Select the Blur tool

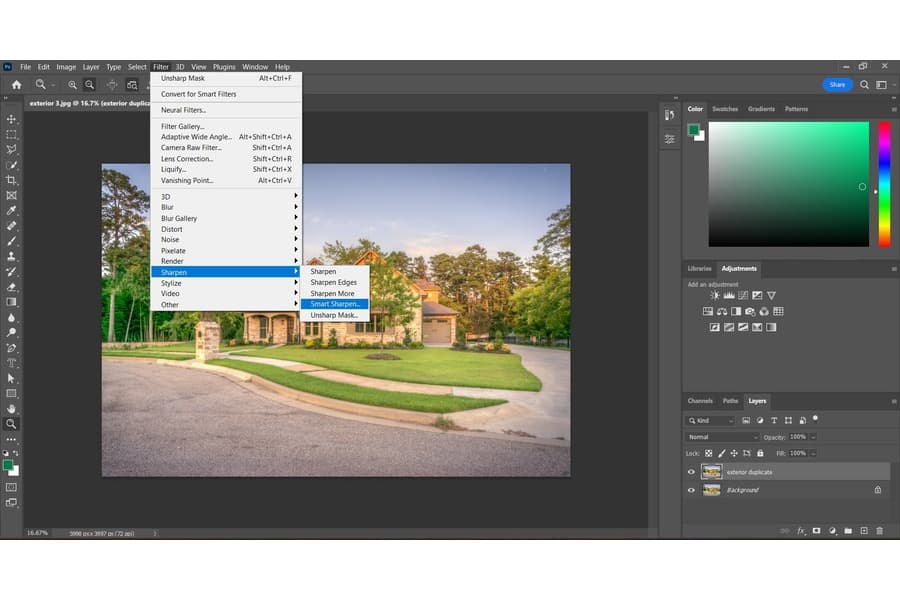point(11,317)
